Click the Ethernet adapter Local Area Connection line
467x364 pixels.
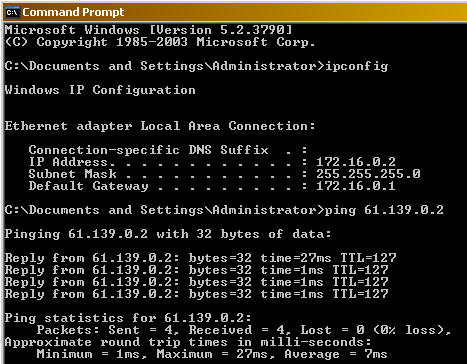pyautogui.click(x=160, y=126)
